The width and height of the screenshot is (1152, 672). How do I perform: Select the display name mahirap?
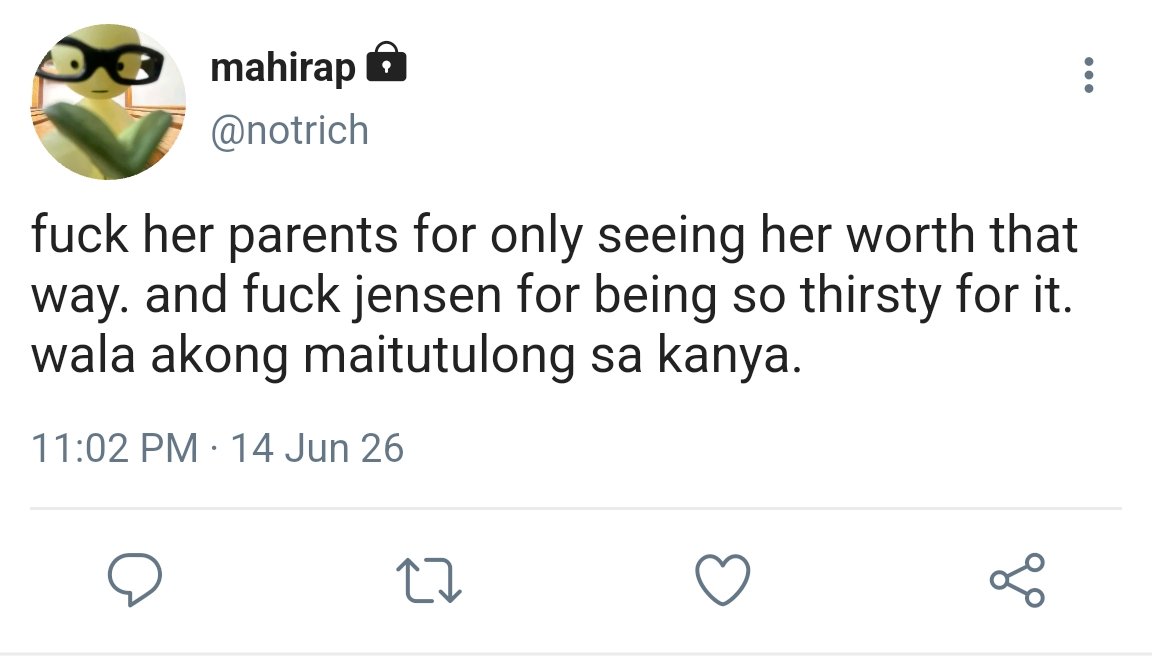283,68
